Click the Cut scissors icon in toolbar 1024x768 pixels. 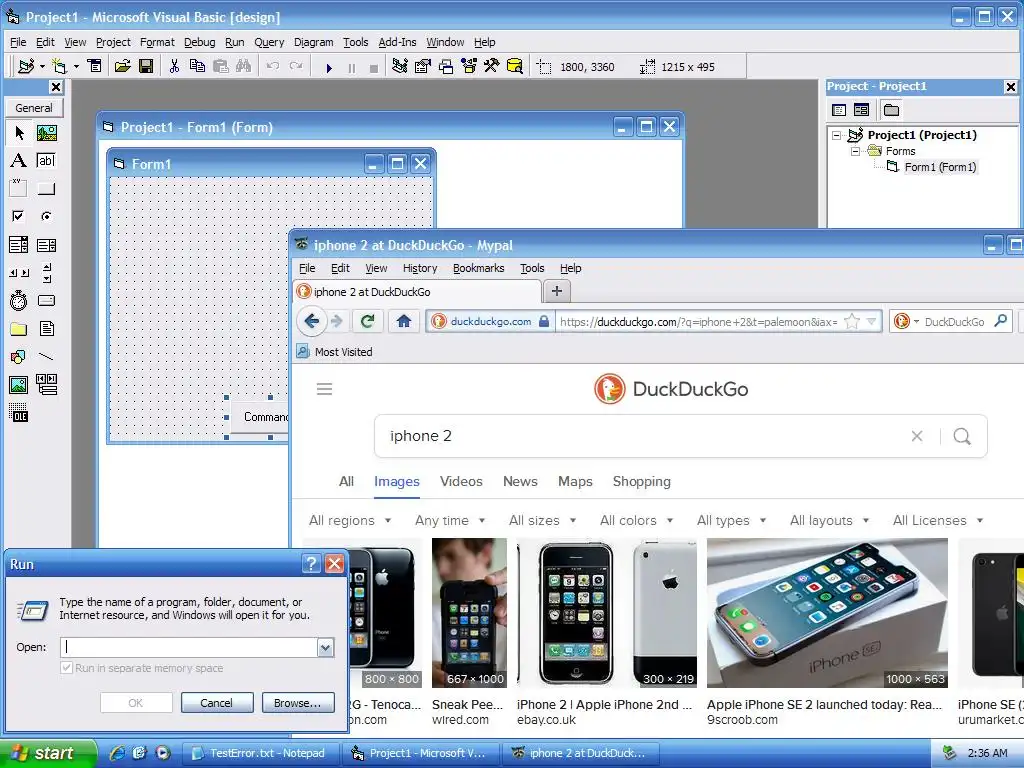(174, 67)
